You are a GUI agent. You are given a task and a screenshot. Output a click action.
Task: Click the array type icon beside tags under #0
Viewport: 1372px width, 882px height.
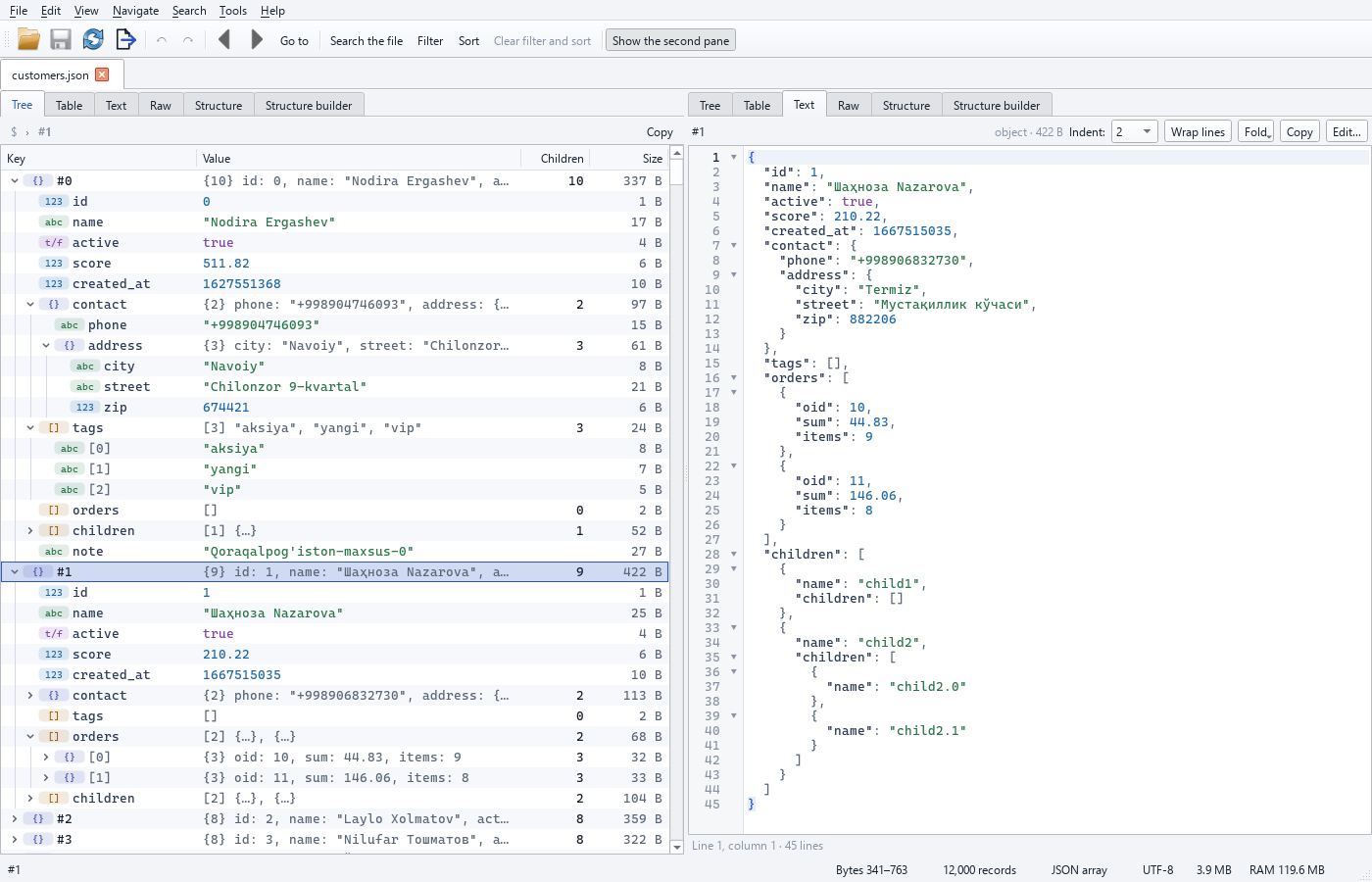pos(54,428)
